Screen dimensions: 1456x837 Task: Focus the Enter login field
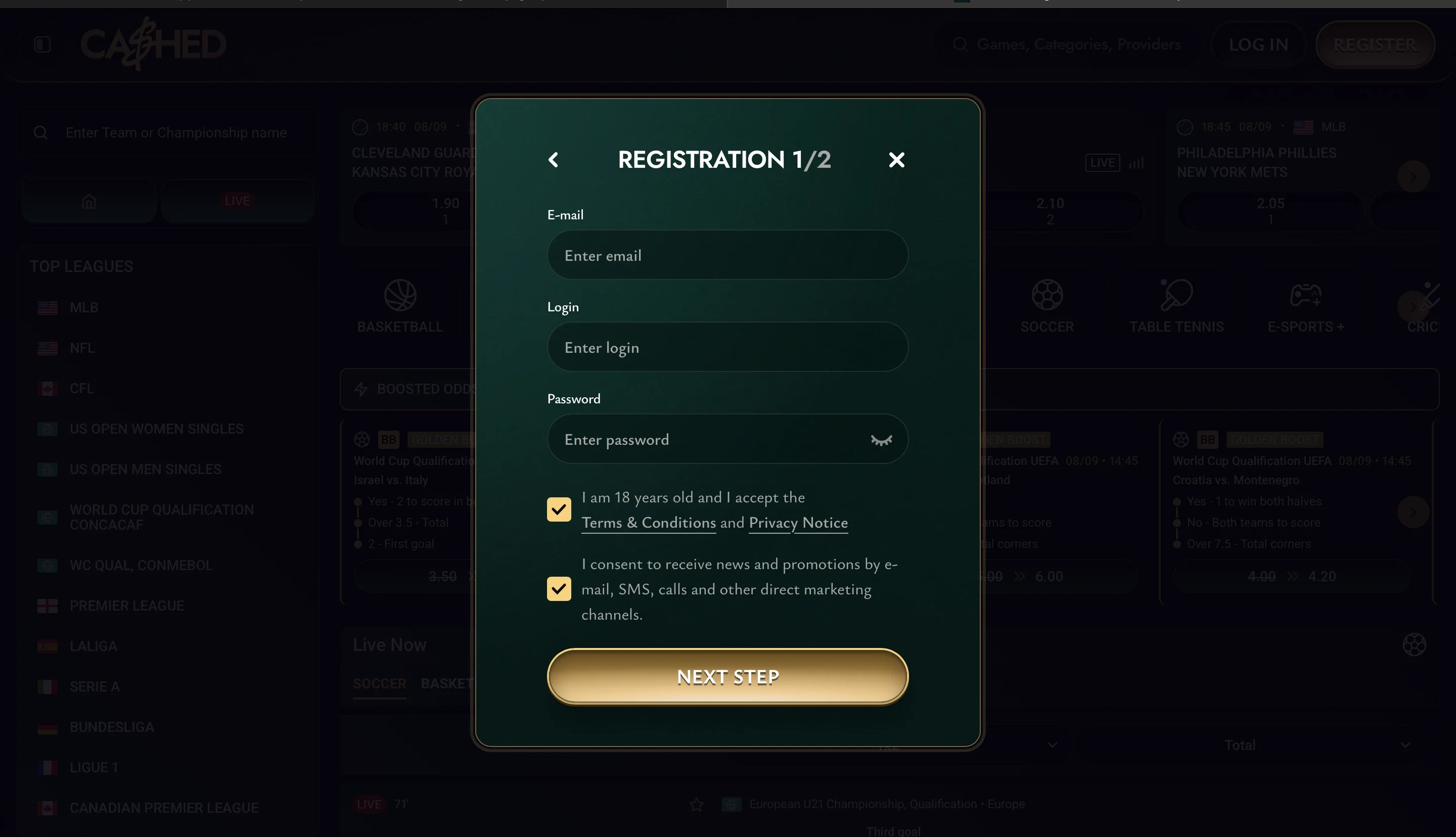pos(727,347)
